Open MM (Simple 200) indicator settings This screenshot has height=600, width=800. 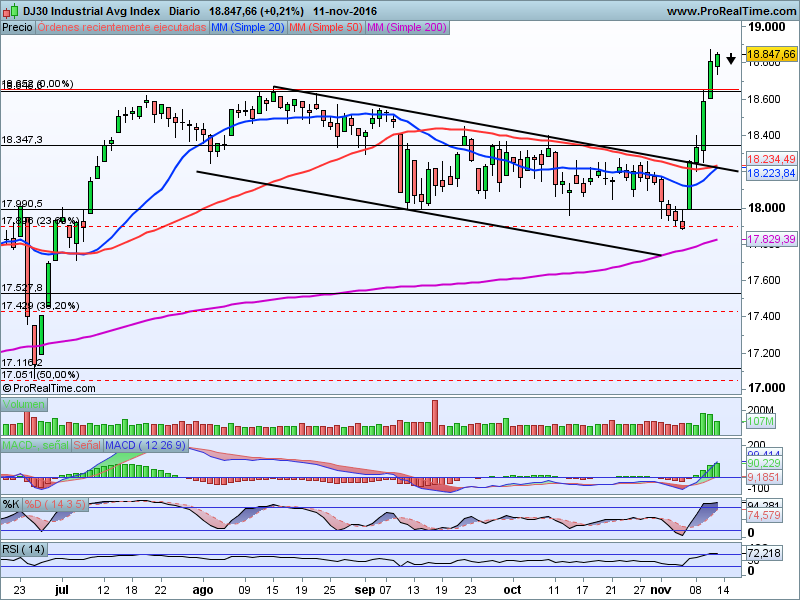tap(407, 27)
